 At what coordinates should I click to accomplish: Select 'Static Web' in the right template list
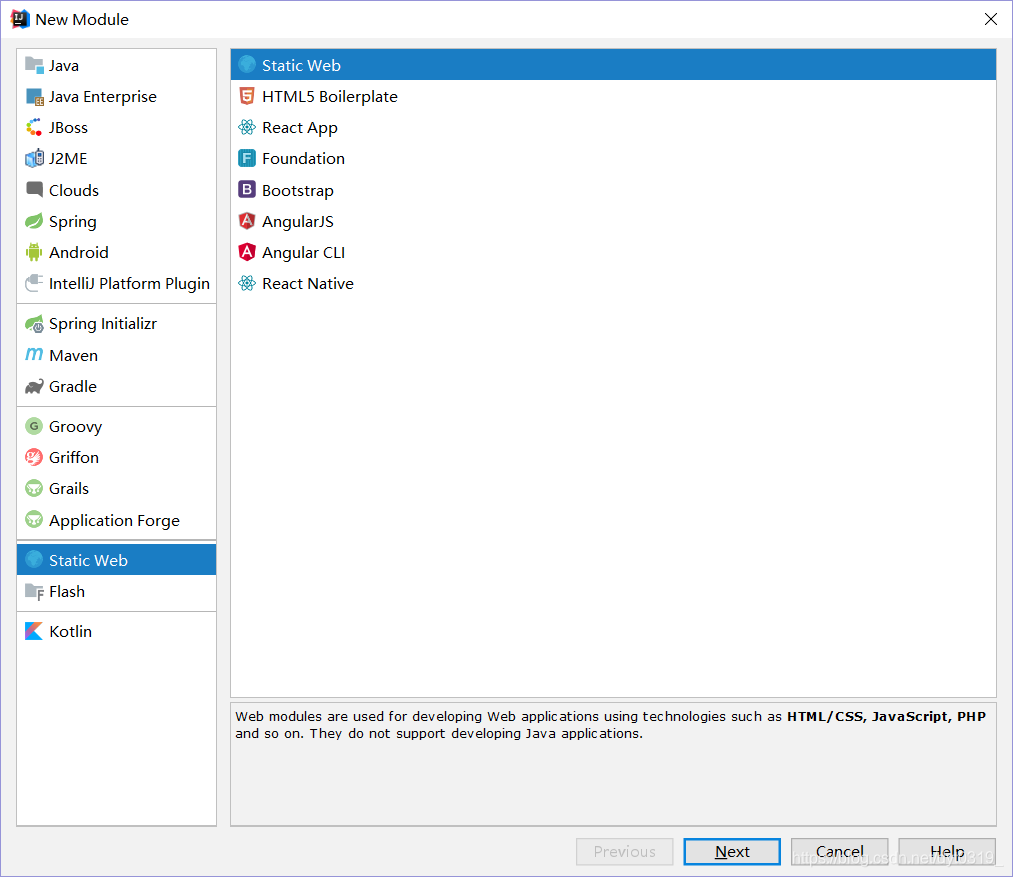613,65
